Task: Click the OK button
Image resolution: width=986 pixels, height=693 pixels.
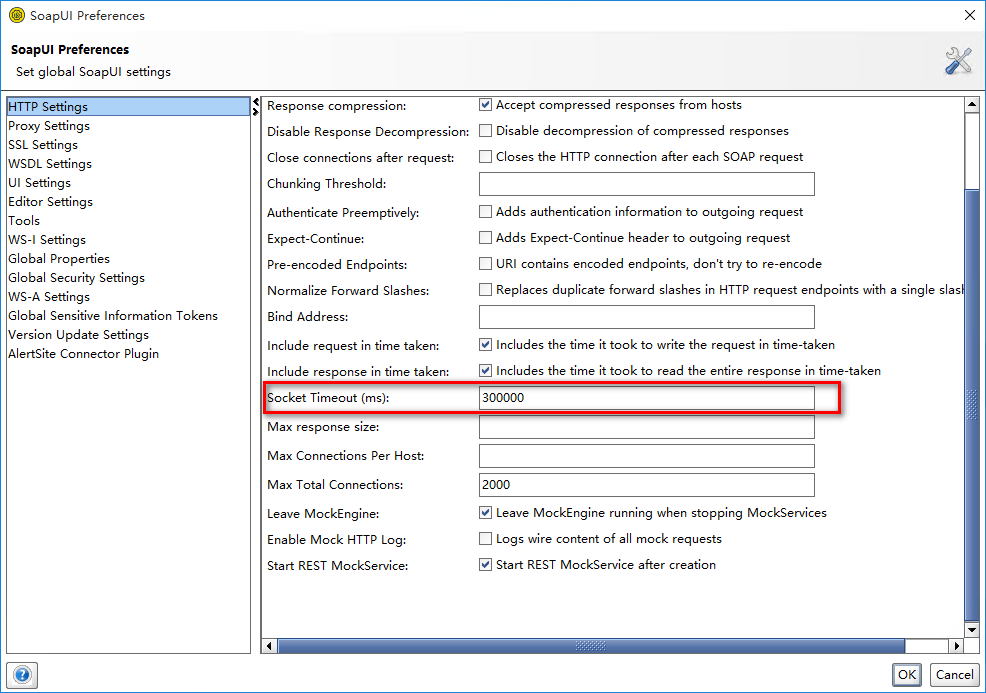Action: [907, 675]
